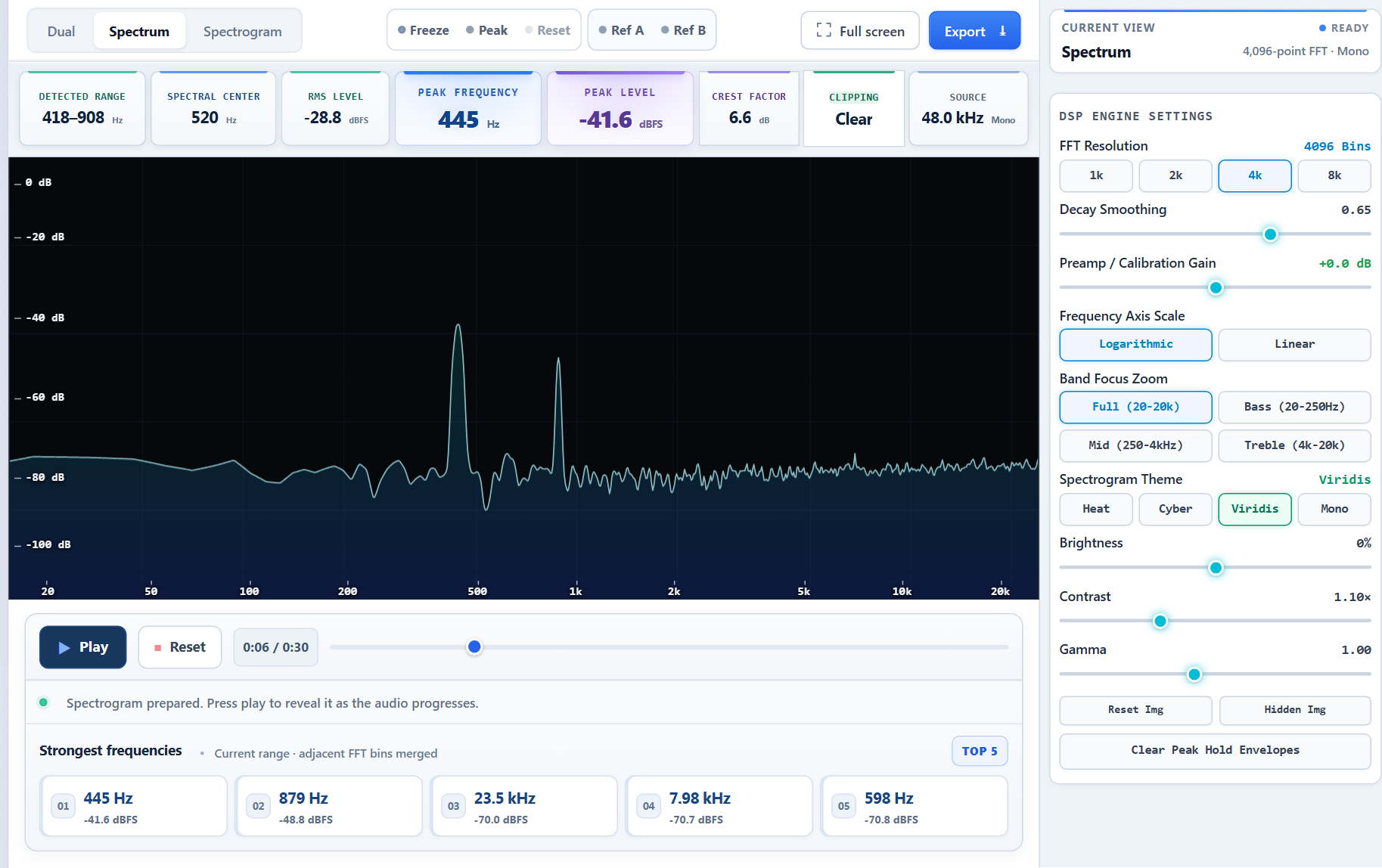Click the playback Reset button
Viewport: 1382px width, 868px height.
coord(180,647)
